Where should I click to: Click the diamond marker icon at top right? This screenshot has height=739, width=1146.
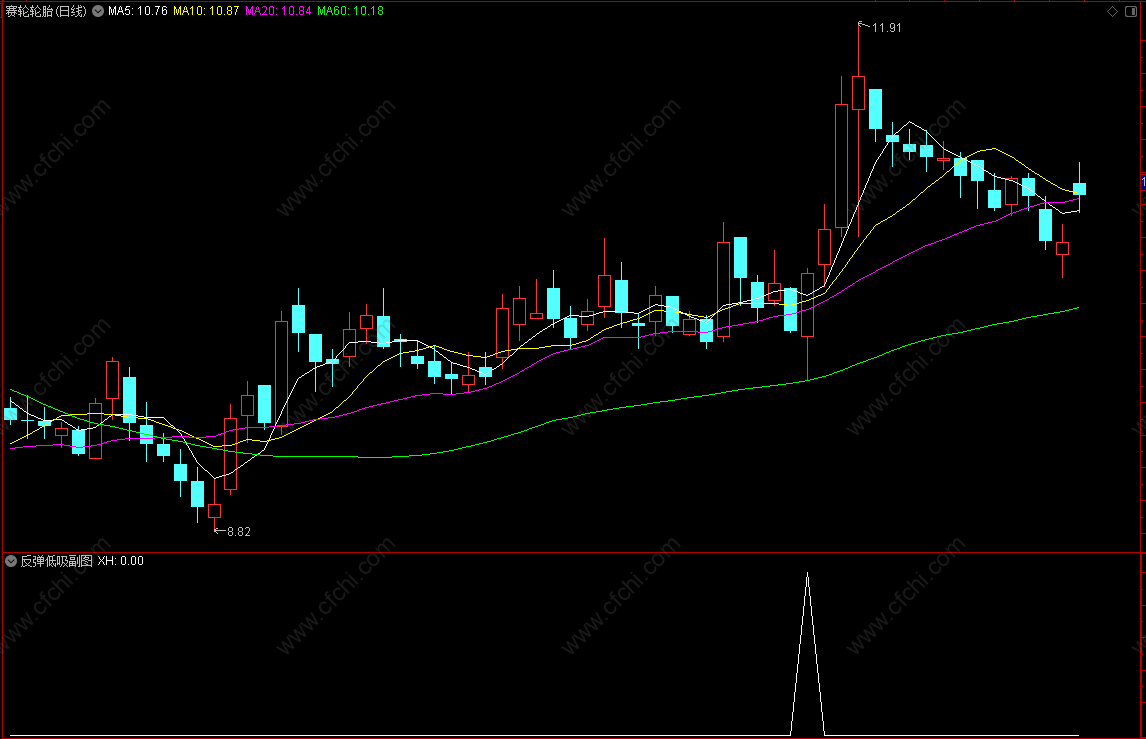(x=1112, y=11)
